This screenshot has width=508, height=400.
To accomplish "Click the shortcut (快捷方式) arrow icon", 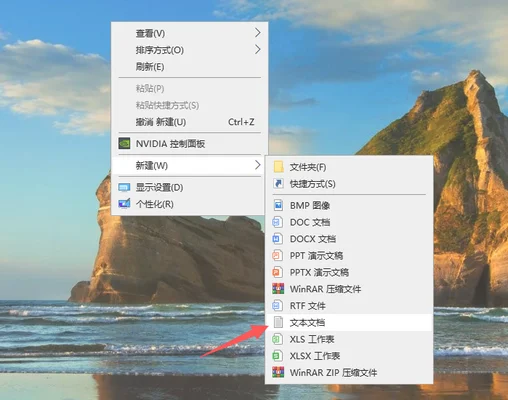I will point(278,183).
